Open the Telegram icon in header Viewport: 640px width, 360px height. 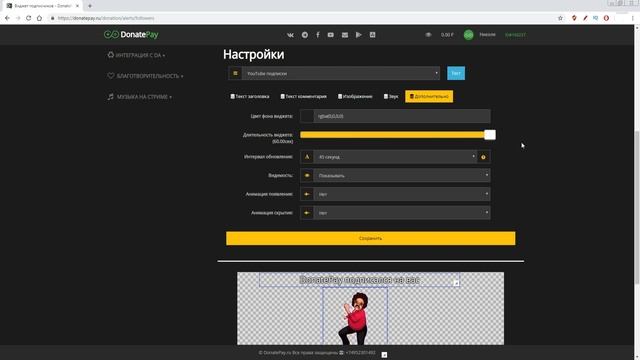click(305, 35)
